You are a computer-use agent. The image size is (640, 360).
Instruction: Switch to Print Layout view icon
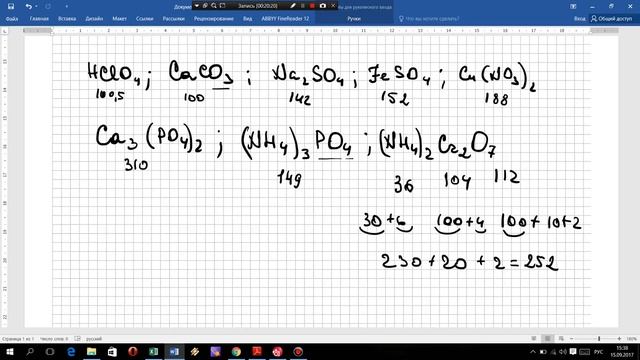pos(547,339)
